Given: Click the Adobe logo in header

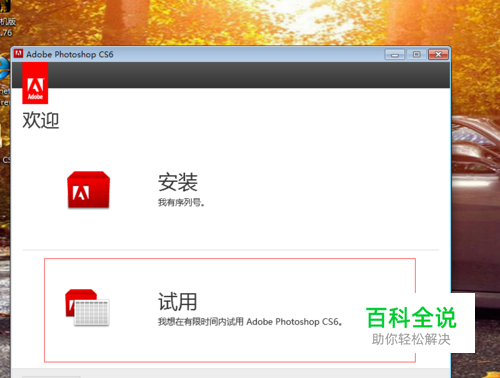Looking at the screenshot, I should (35, 83).
